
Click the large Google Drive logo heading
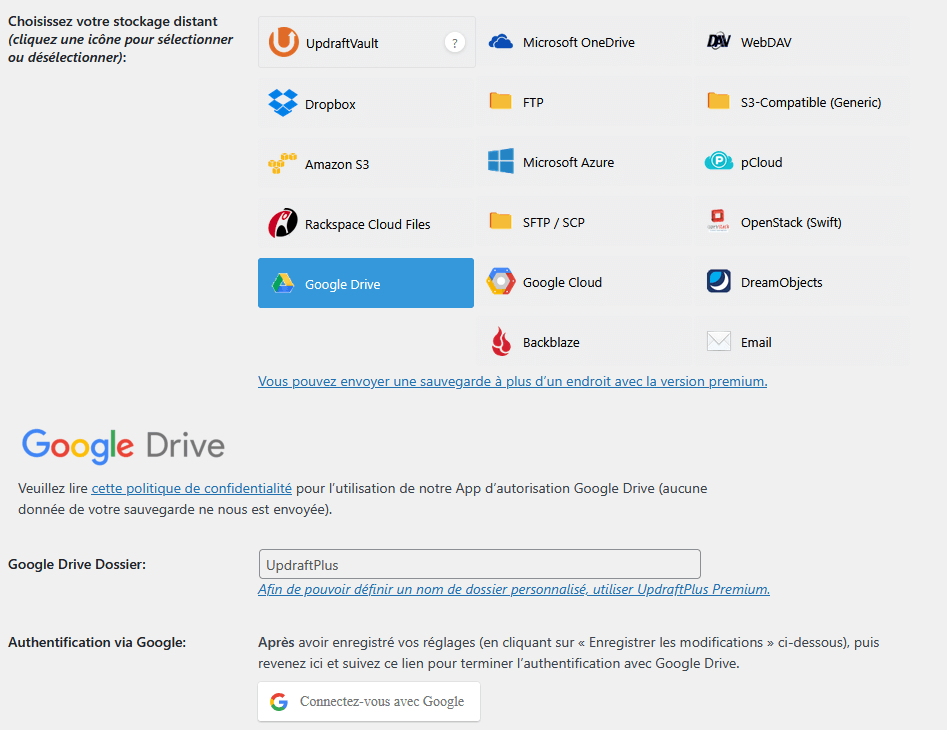[123, 446]
